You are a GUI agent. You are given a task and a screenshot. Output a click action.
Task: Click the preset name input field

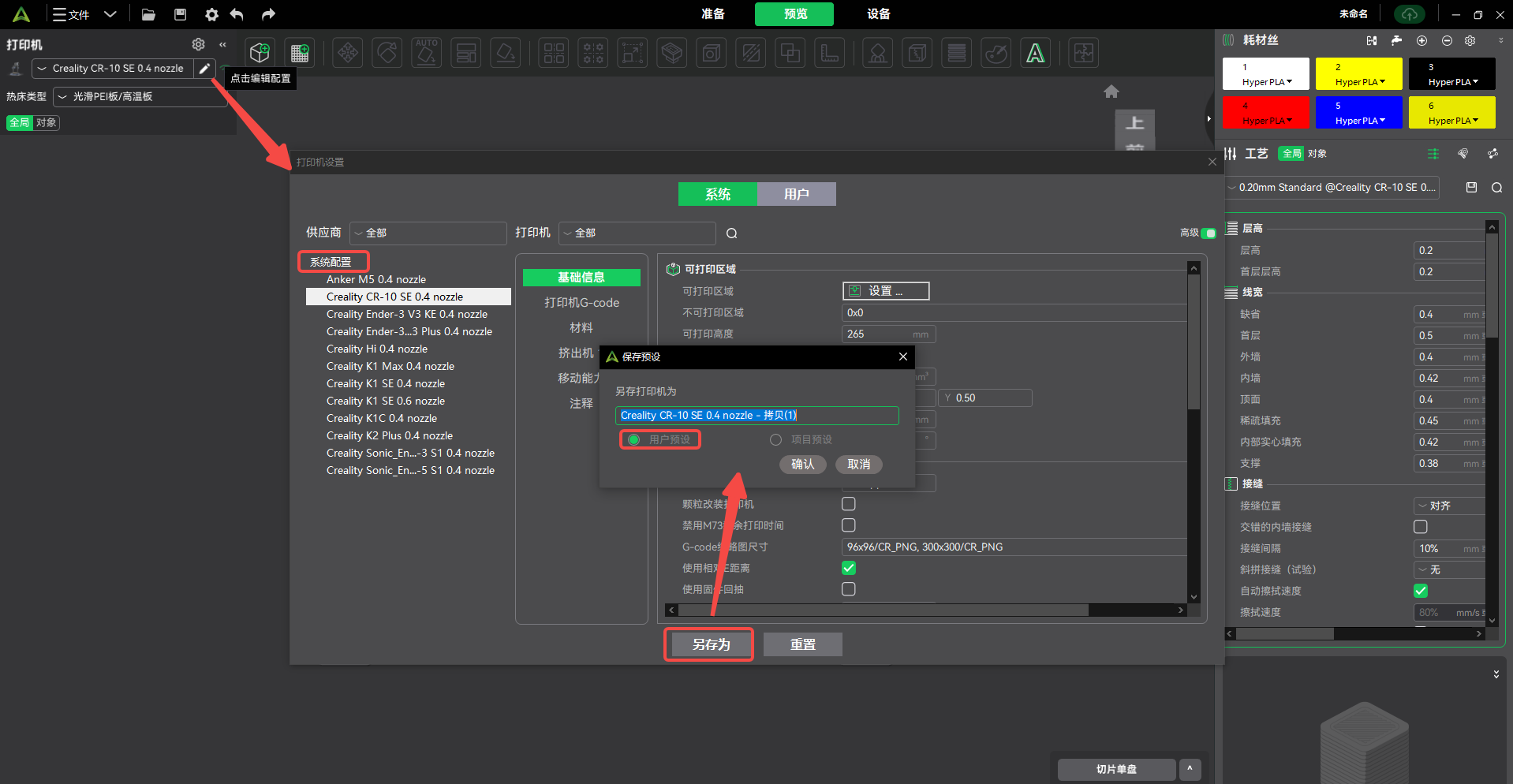757,416
